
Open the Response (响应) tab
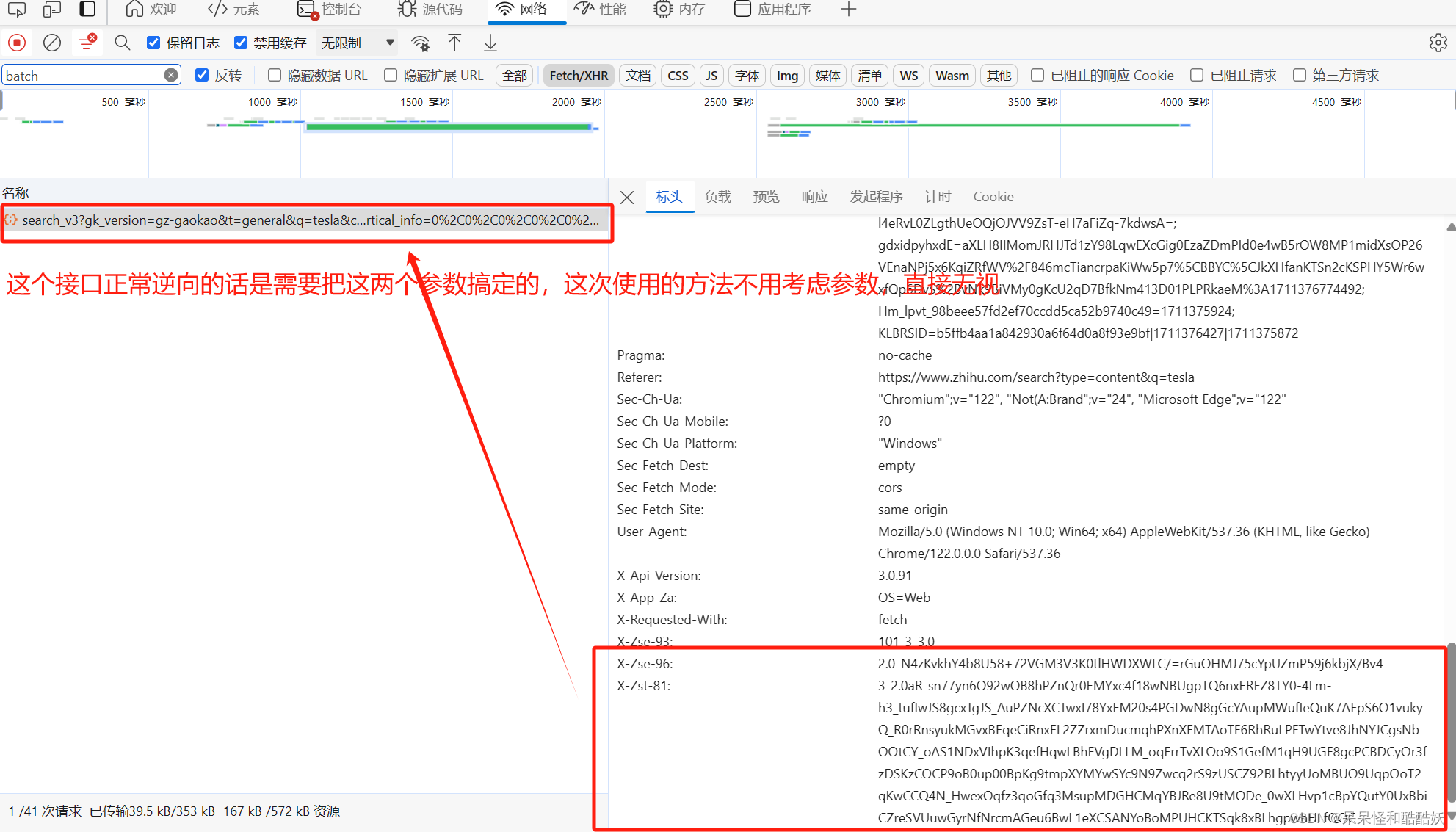[815, 197]
